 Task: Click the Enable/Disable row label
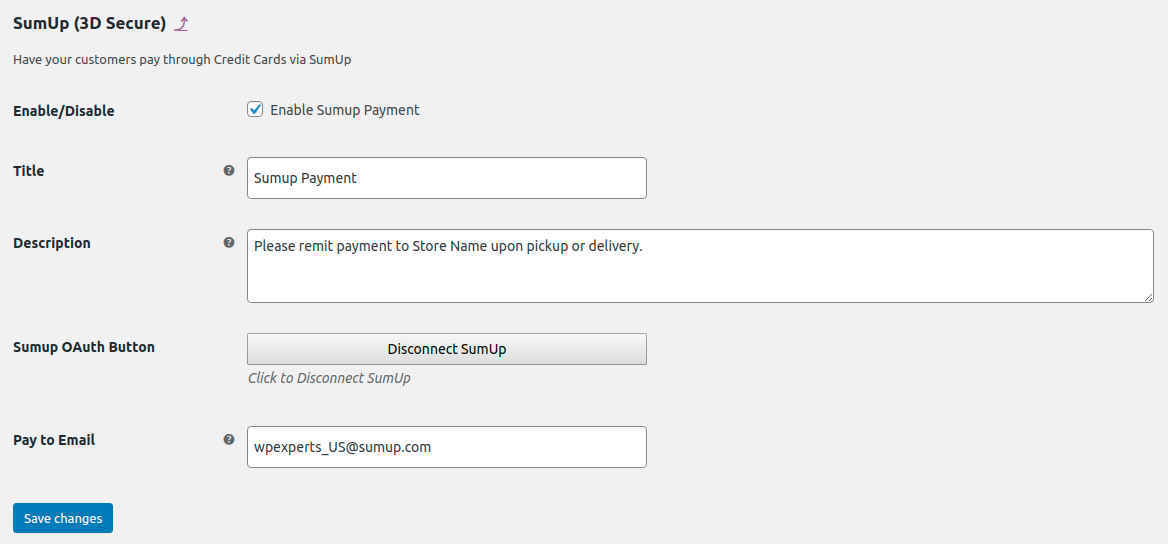click(x=64, y=111)
